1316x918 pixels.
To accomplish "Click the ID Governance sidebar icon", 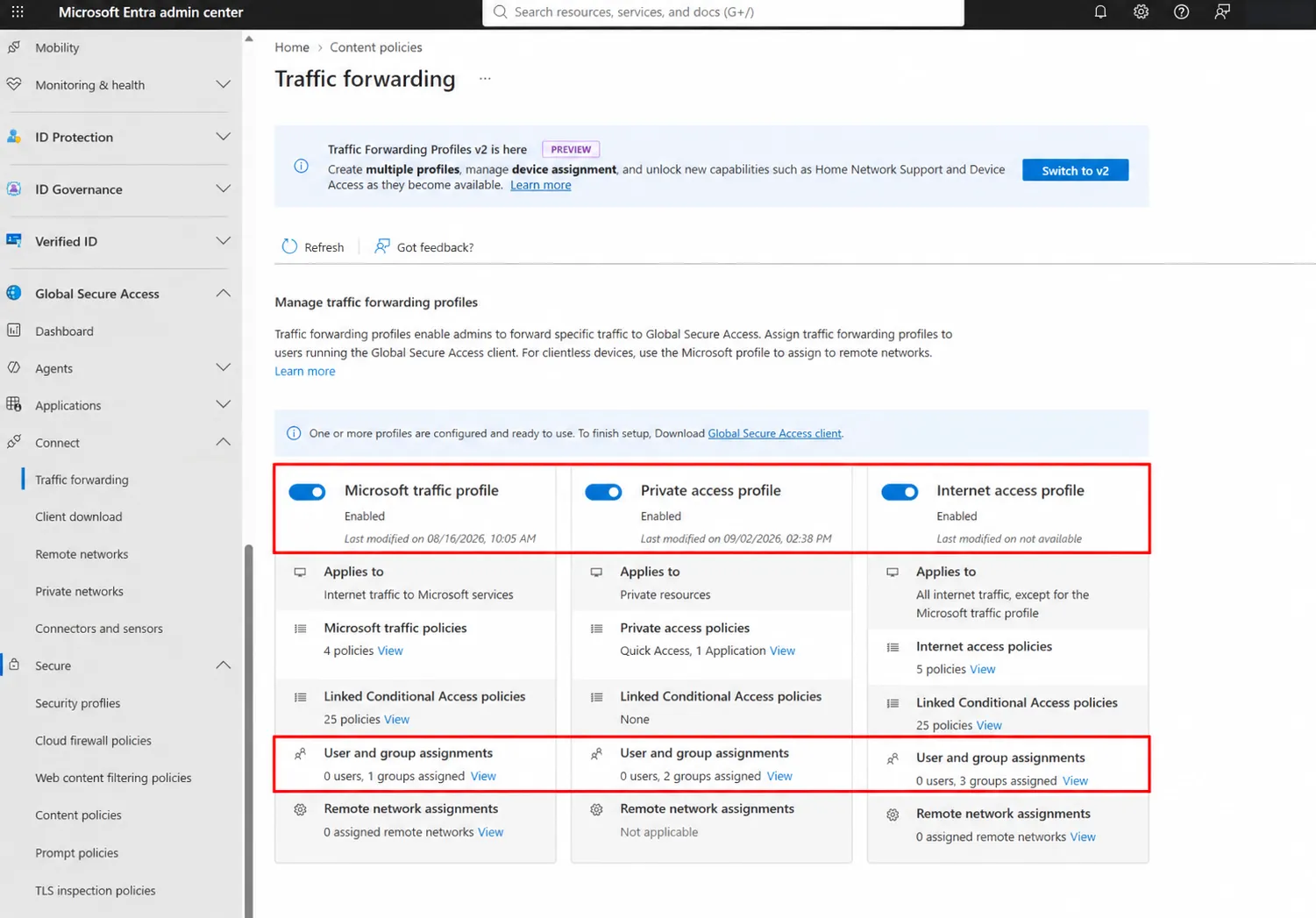I will point(14,189).
